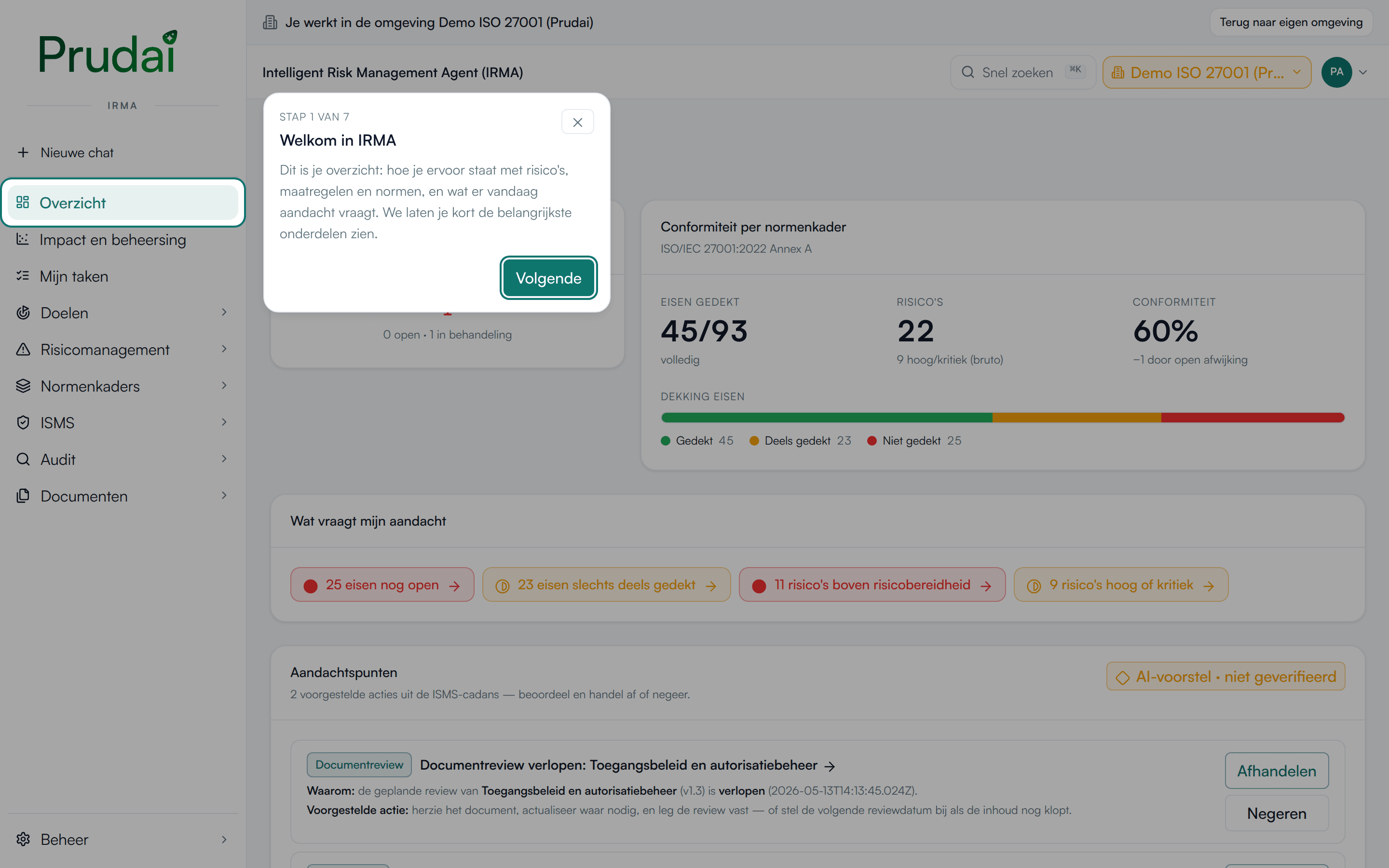Click the Impact en beheersing chart icon

pos(23,239)
